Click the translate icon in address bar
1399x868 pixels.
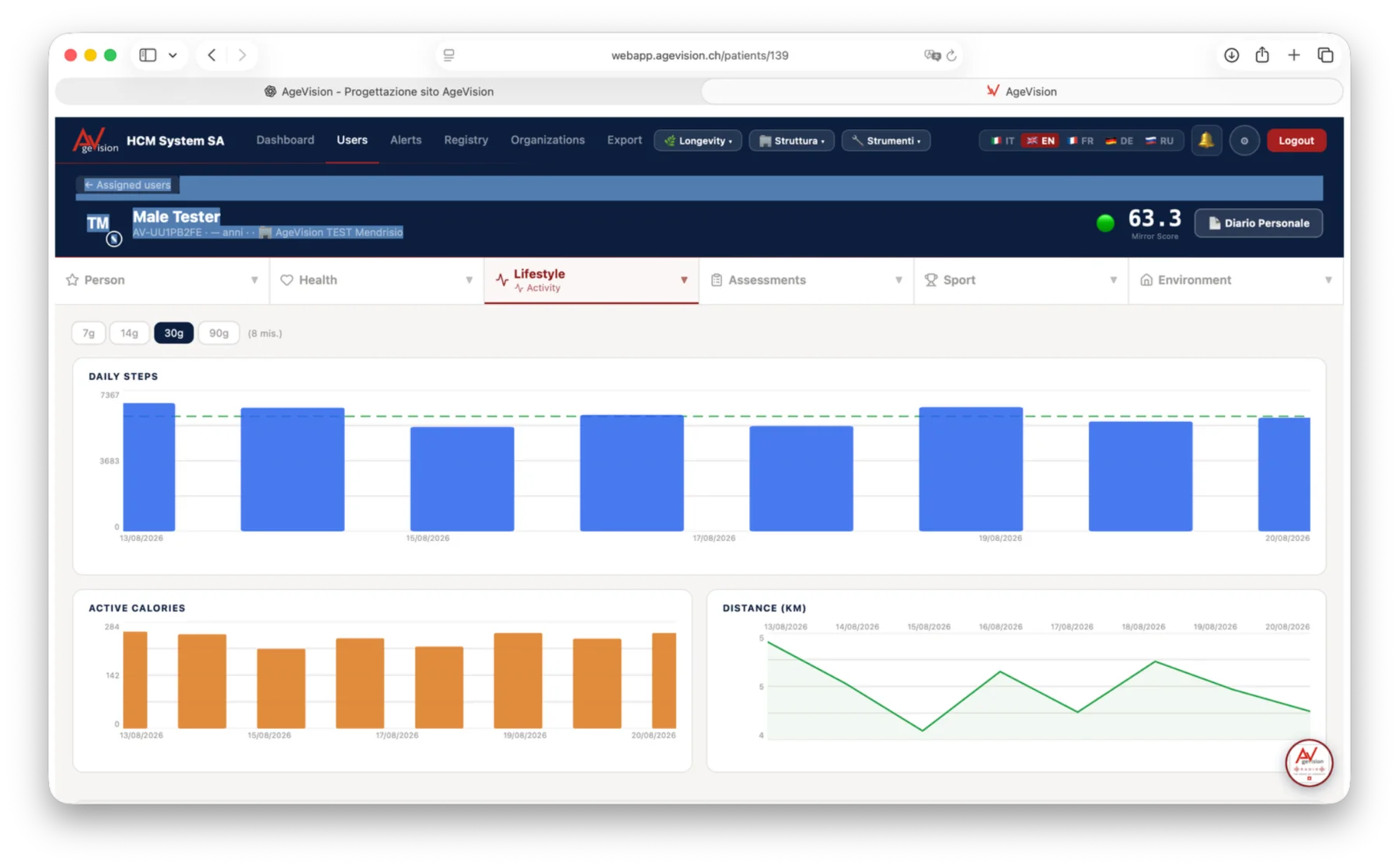[x=932, y=55]
